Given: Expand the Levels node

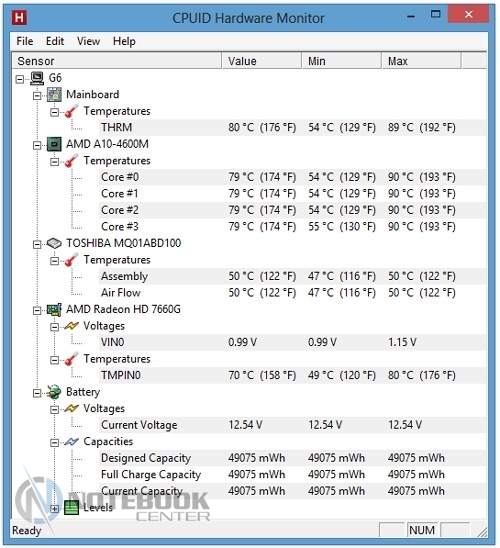Looking at the screenshot, I should coord(55,509).
